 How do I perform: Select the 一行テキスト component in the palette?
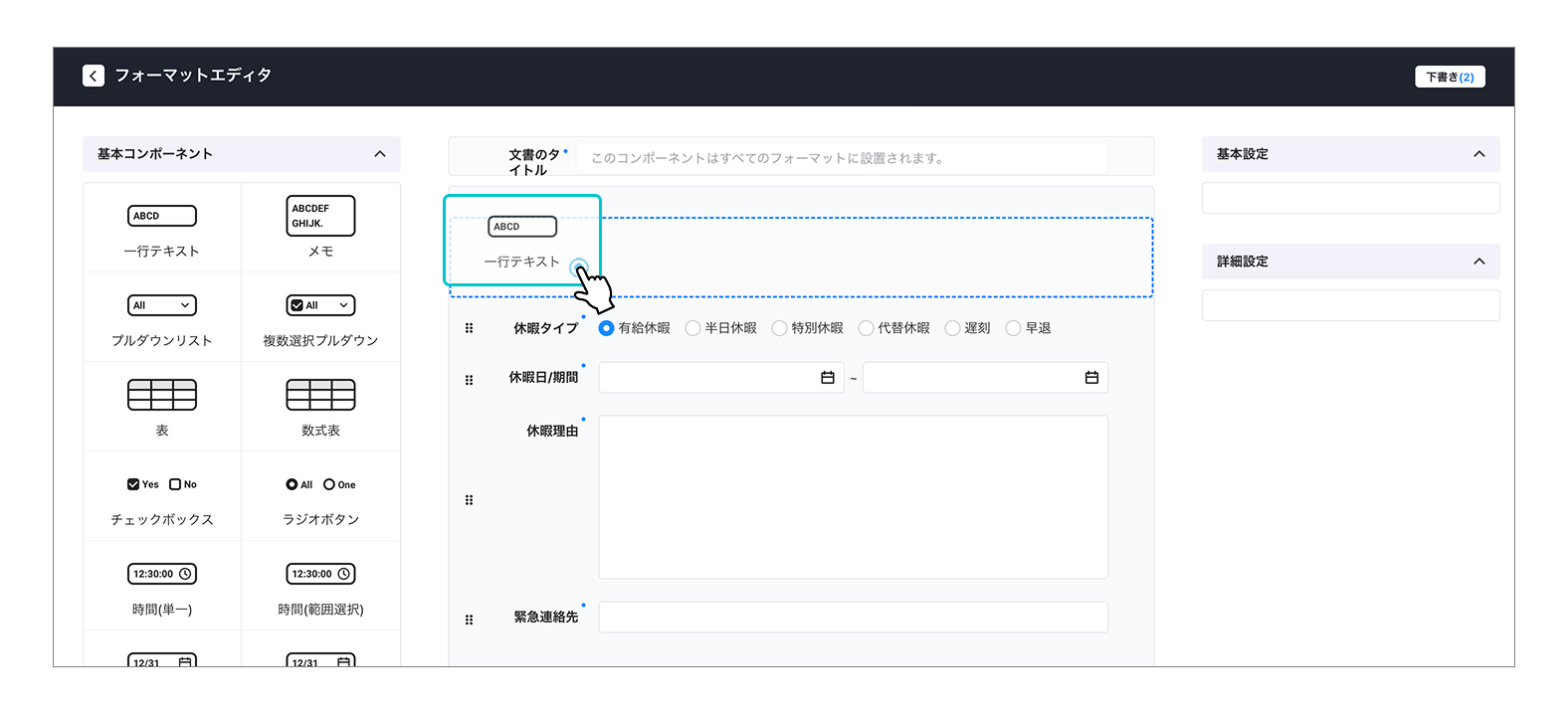tap(162, 228)
